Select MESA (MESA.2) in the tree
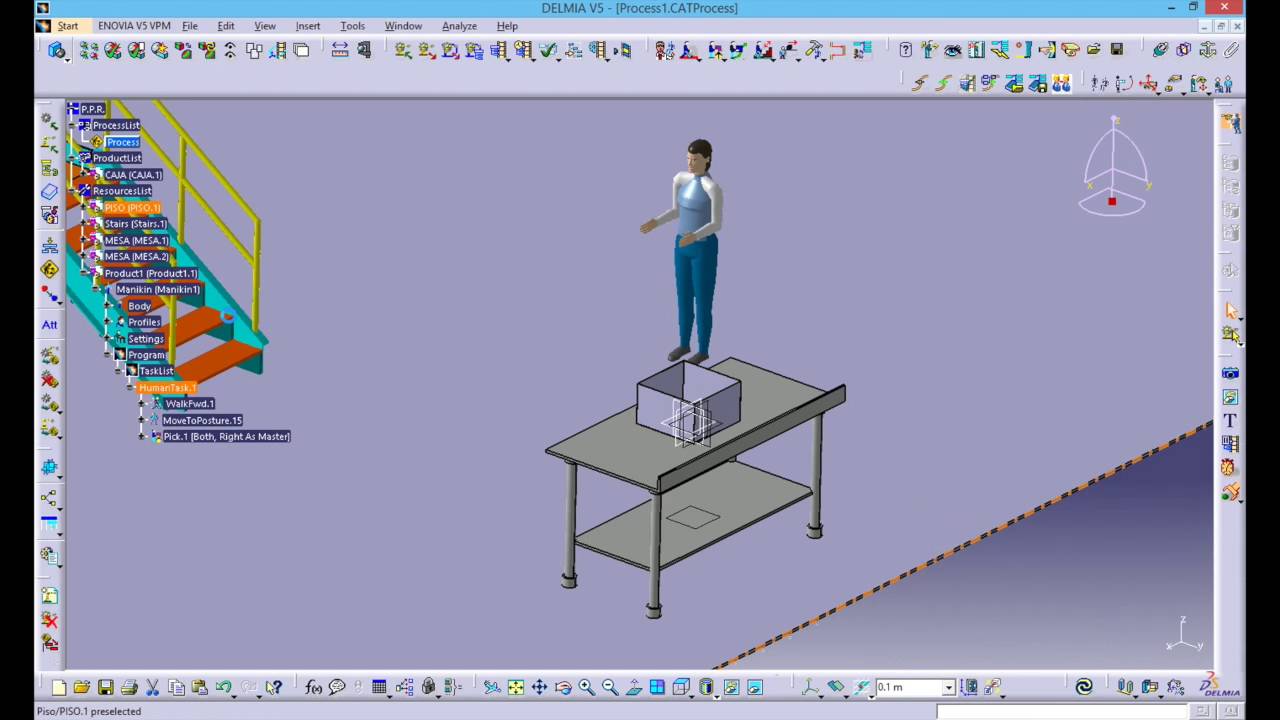 tap(137, 257)
